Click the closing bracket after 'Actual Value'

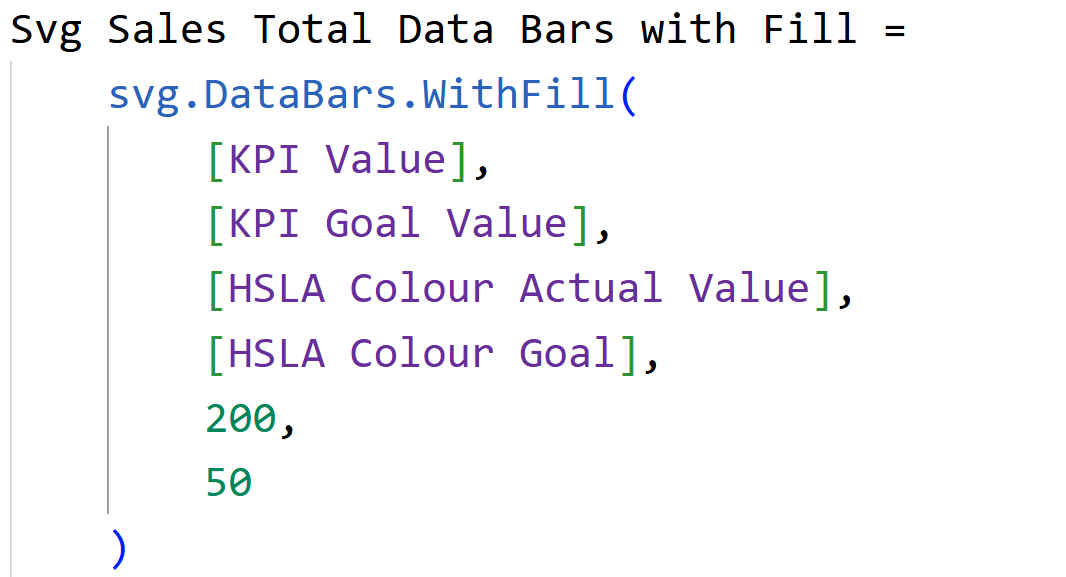[821, 289]
